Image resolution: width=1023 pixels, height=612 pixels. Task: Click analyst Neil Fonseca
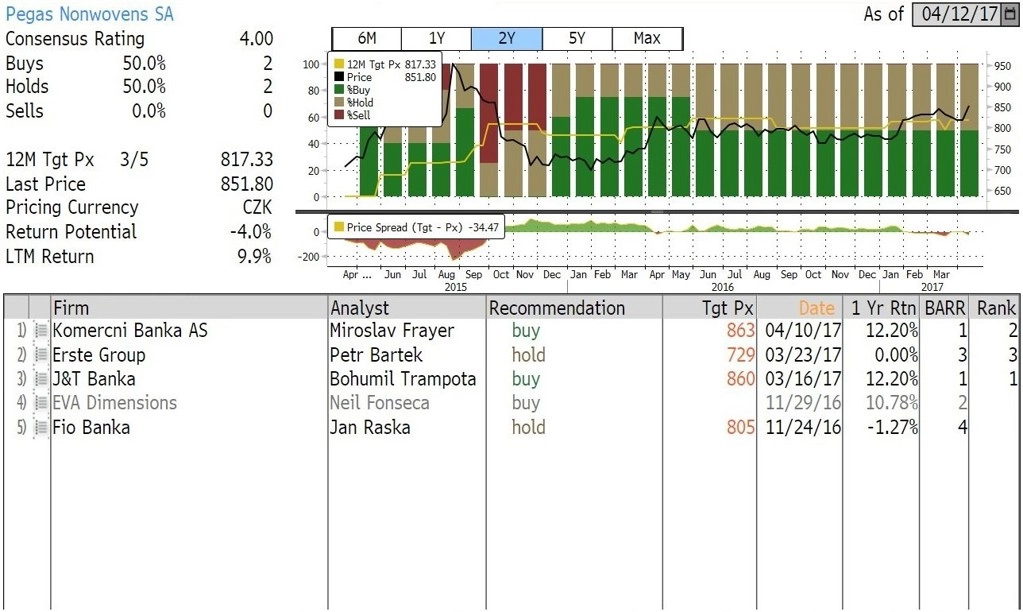tap(380, 403)
